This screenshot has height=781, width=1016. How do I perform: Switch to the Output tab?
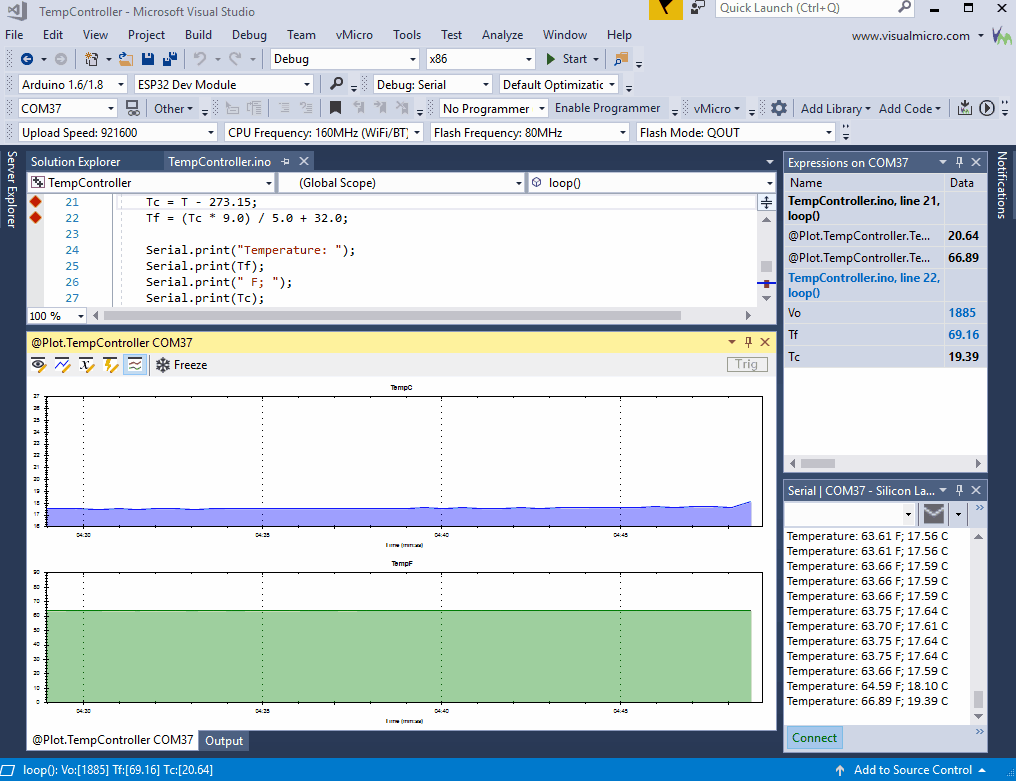pyautogui.click(x=224, y=741)
